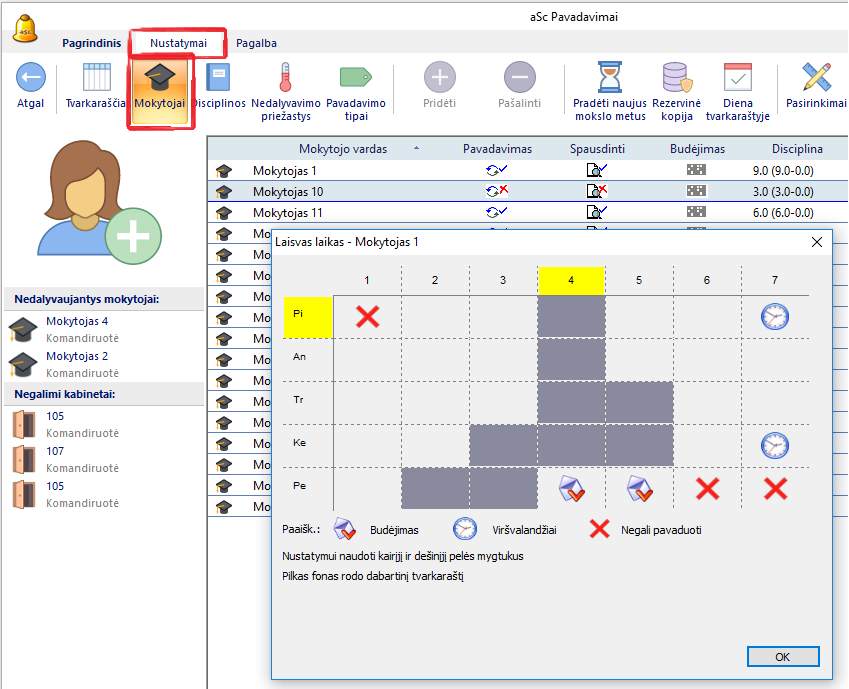Select the Mokytojas 1 row name

(x=284, y=171)
